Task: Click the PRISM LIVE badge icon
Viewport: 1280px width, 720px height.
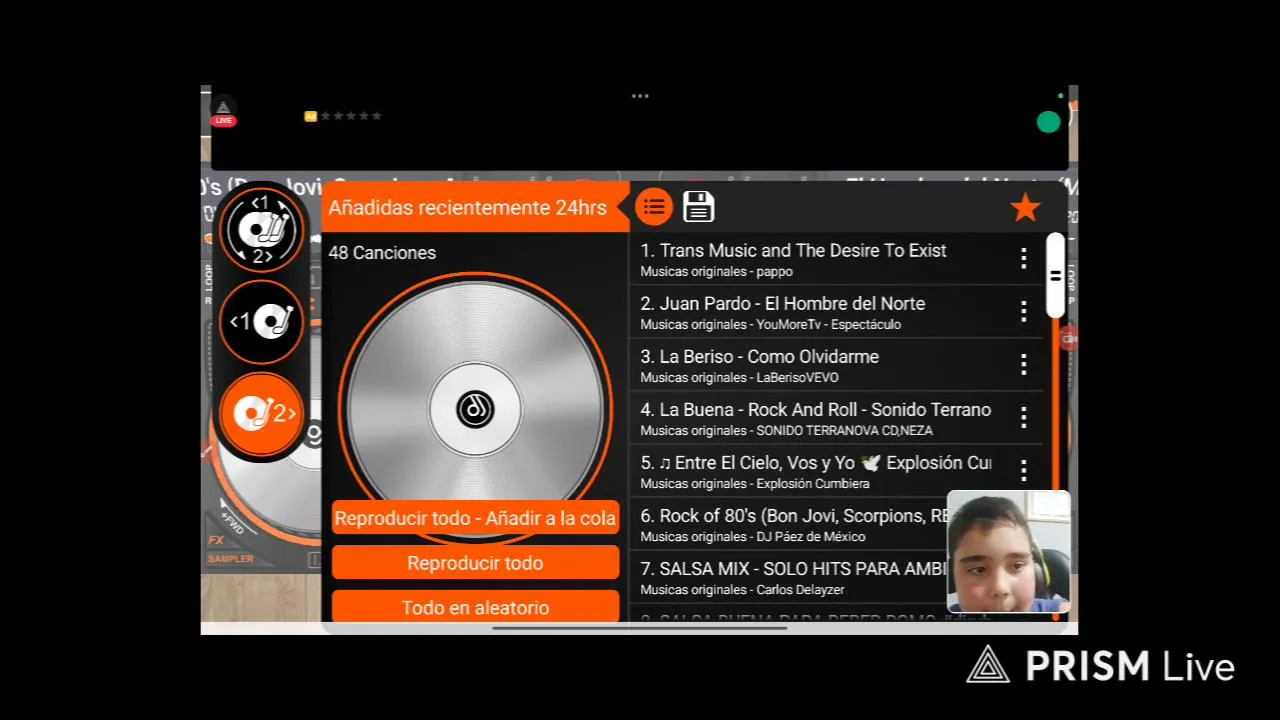Action: [223, 113]
